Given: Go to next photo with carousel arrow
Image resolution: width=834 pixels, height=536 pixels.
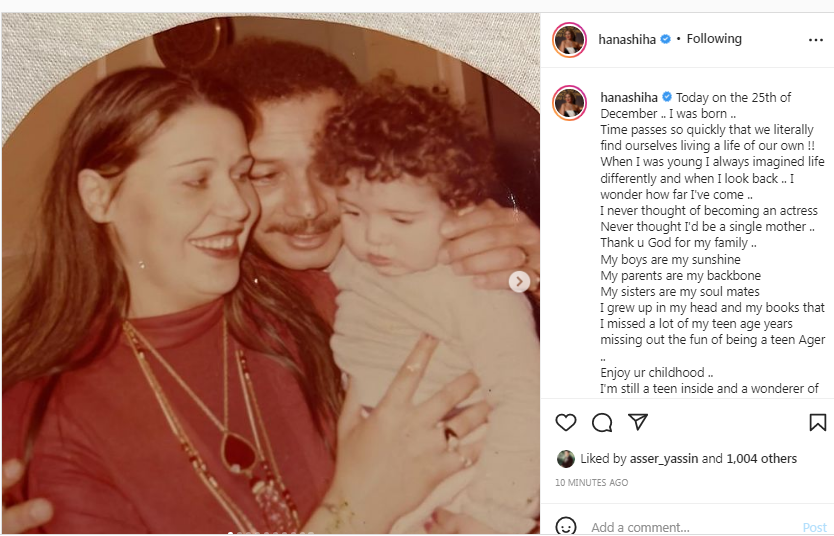Looking at the screenshot, I should click(519, 282).
